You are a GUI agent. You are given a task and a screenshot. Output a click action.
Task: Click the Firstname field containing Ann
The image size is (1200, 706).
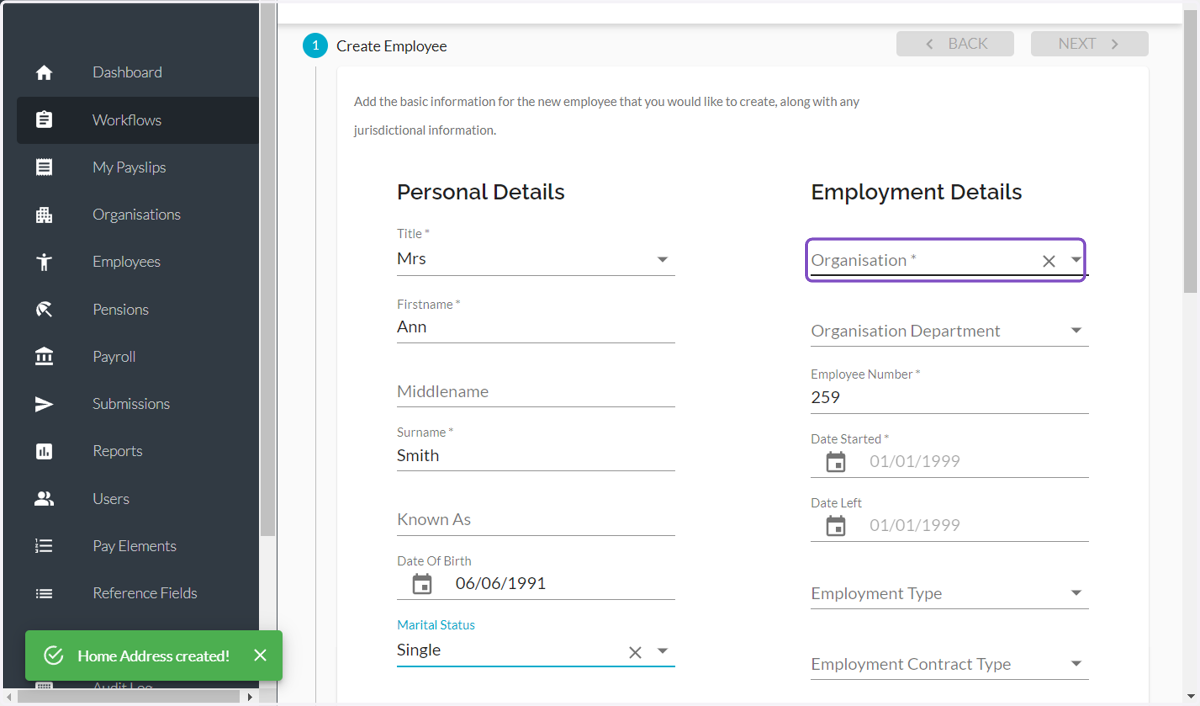click(x=535, y=327)
